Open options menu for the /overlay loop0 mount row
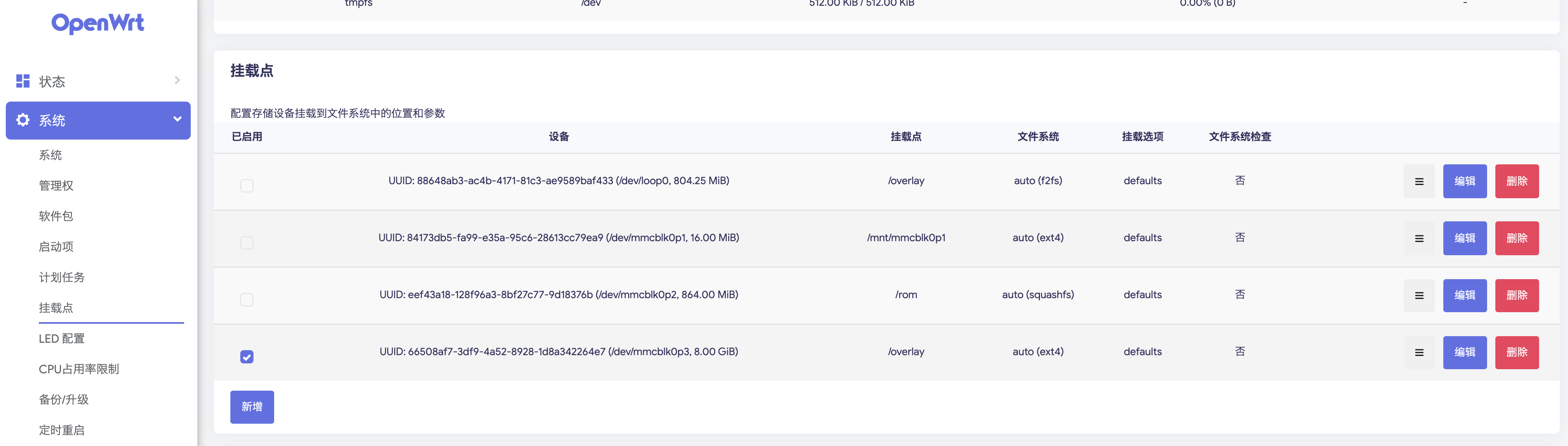 coord(1419,181)
